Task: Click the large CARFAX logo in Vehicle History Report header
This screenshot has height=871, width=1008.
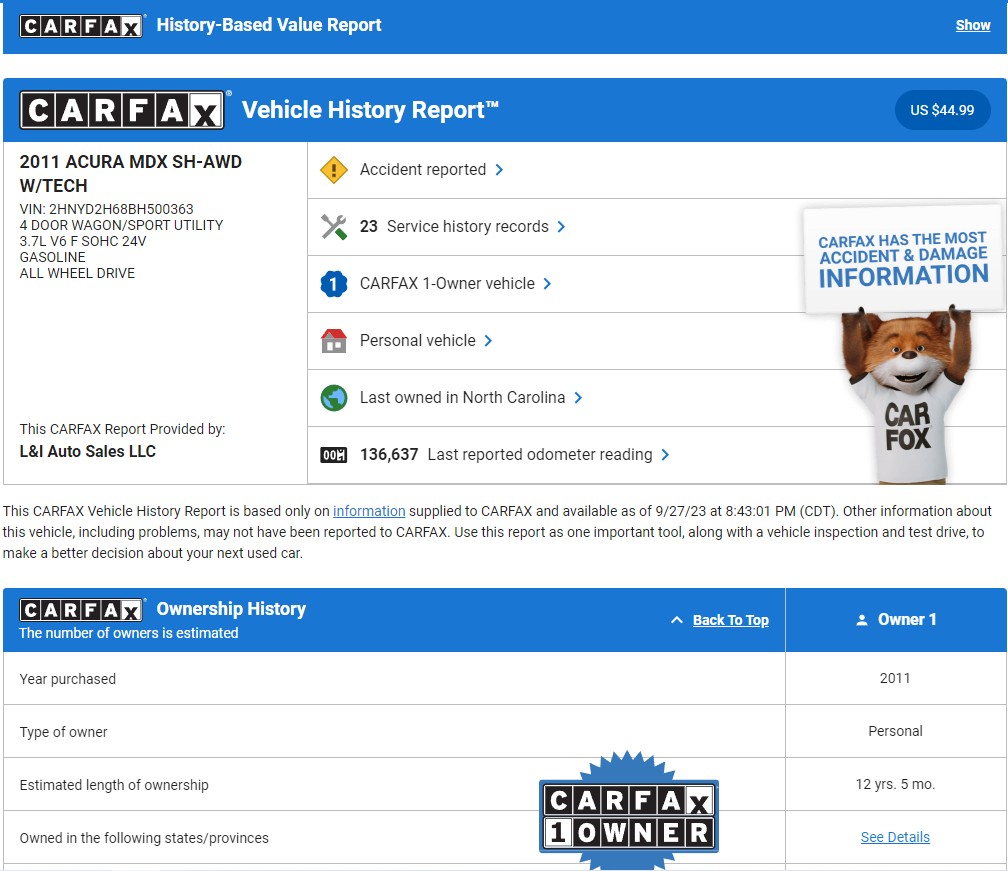Action: point(122,110)
